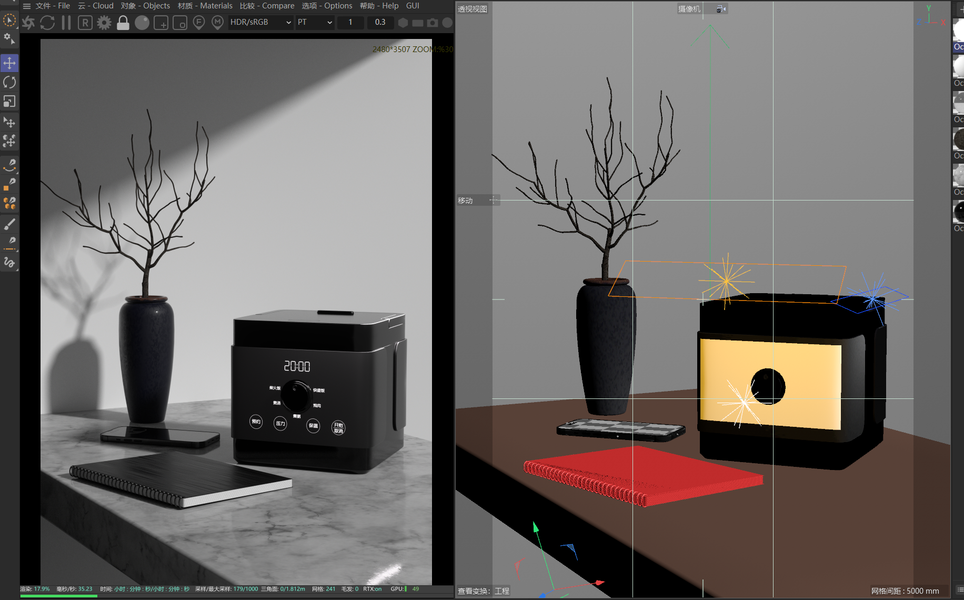Open the 对象 - Objects menu
Screen dimensions: 964x600
coord(146,6)
